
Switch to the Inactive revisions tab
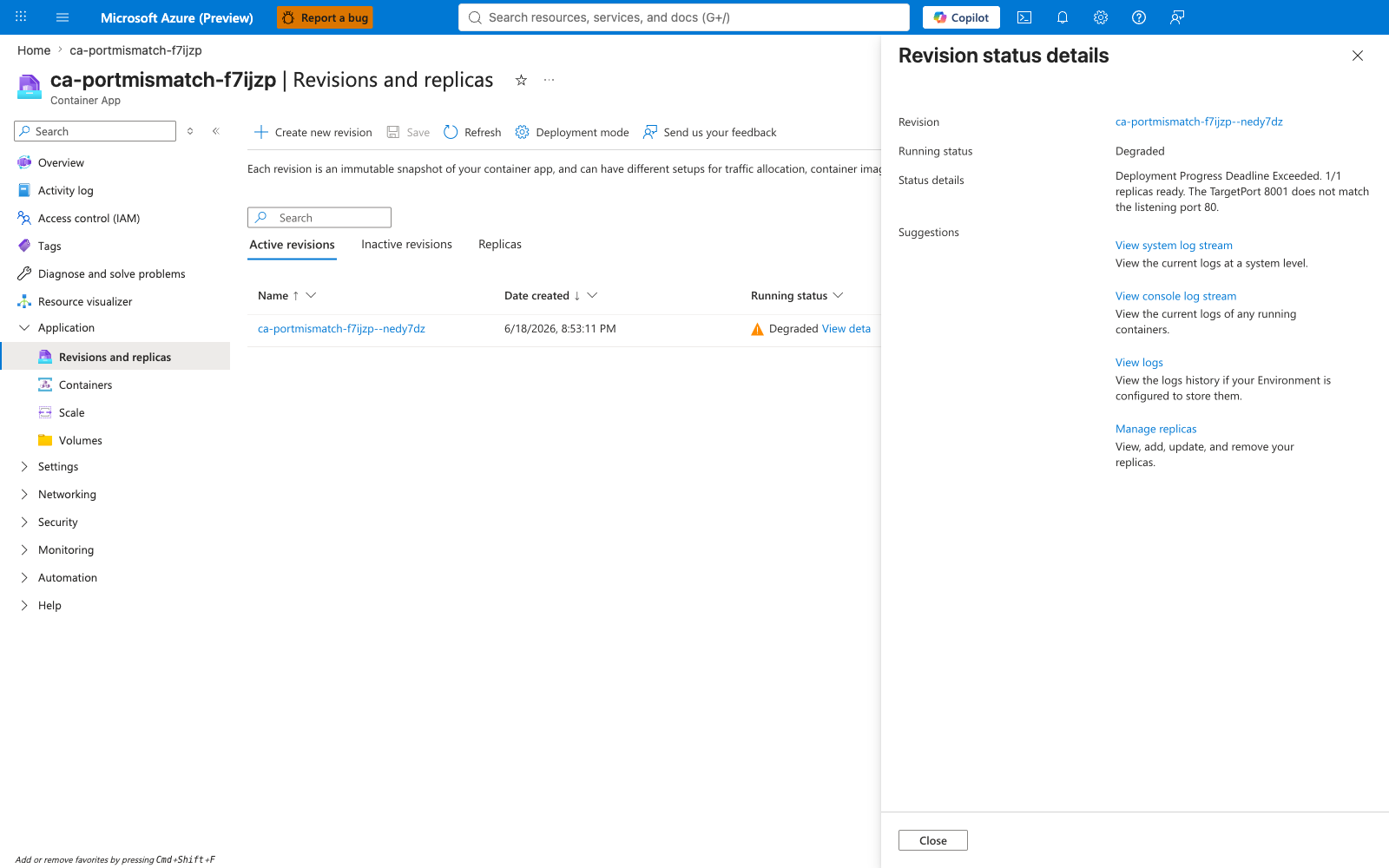[406, 244]
